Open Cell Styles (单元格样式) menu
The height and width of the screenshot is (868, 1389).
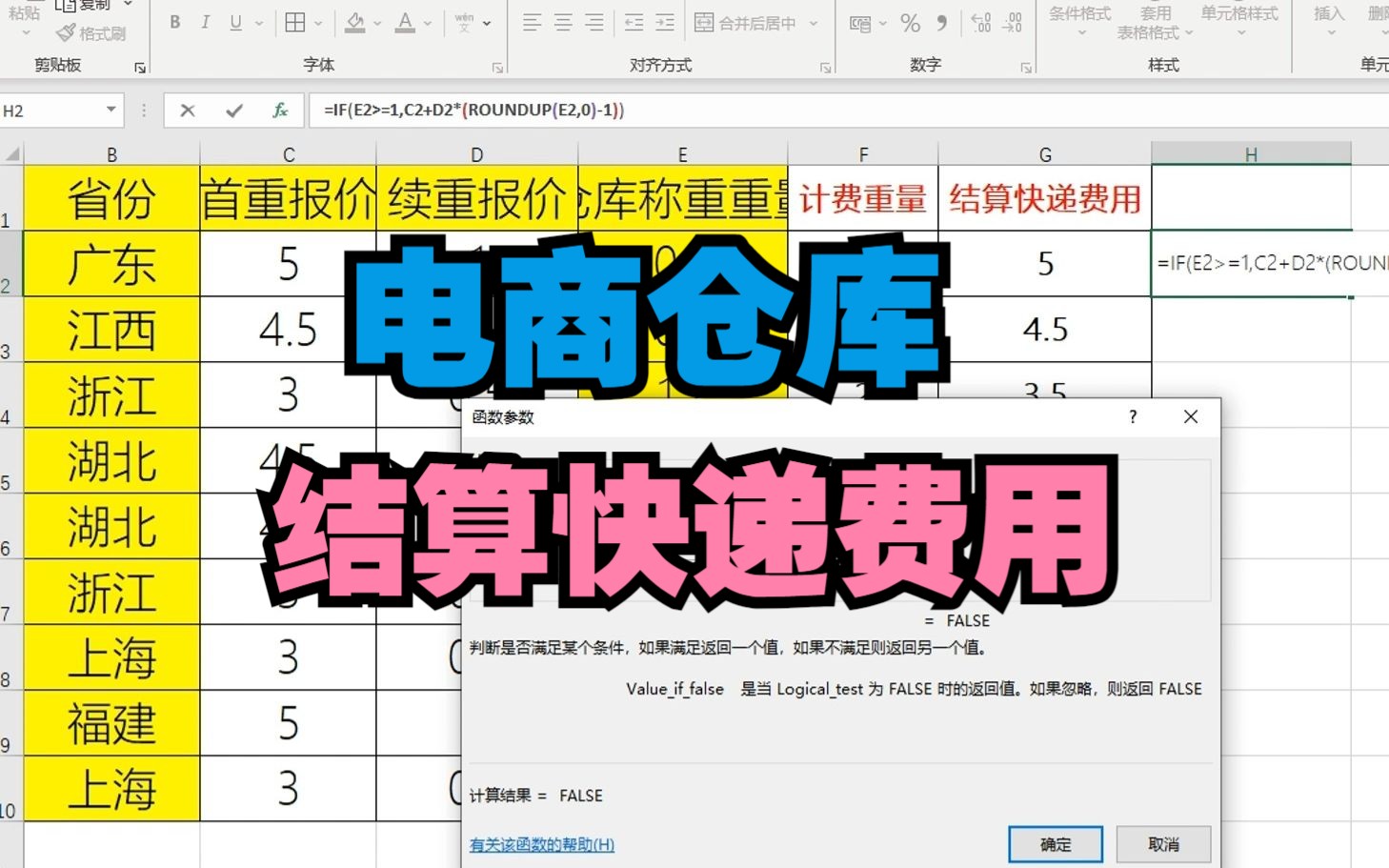pos(1239,21)
